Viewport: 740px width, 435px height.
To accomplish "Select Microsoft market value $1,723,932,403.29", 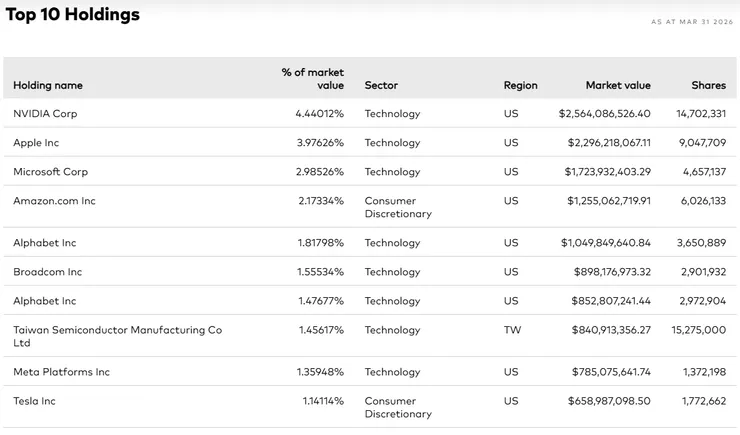I will point(607,172).
